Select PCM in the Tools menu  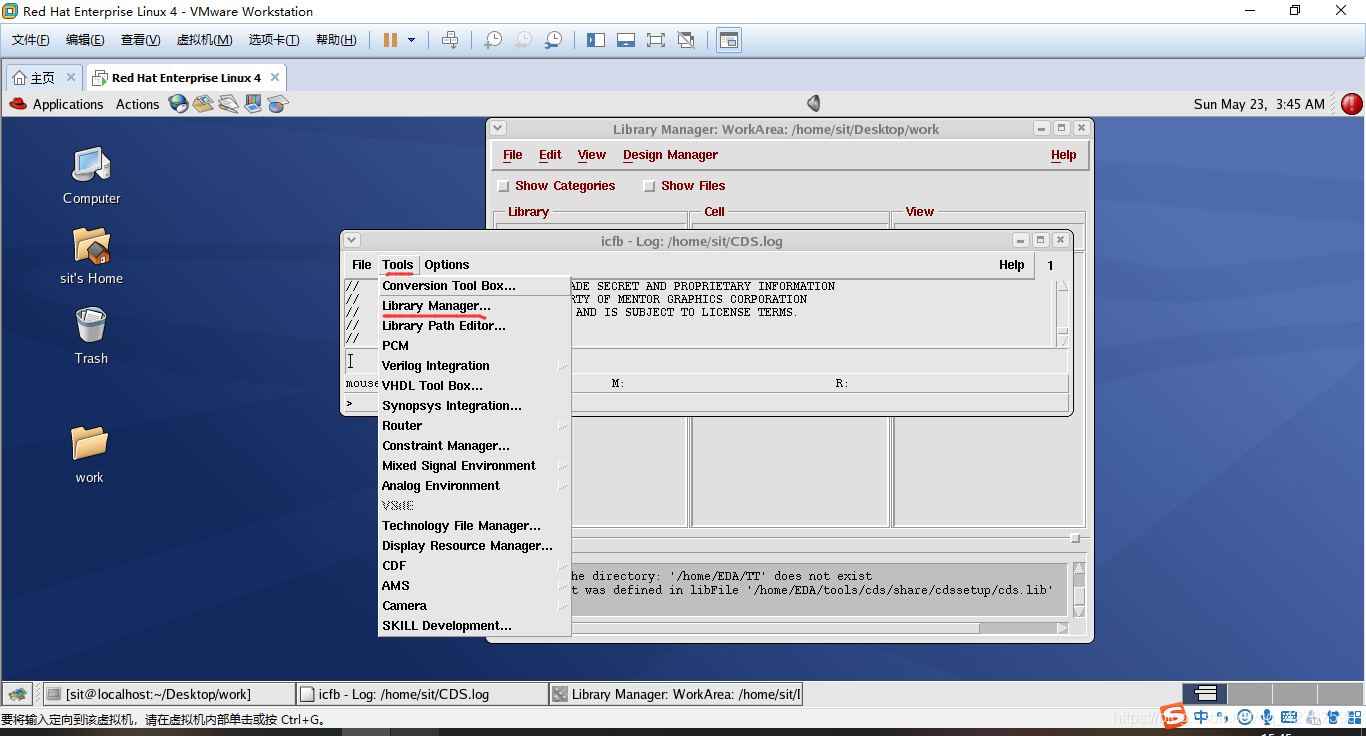474,346
